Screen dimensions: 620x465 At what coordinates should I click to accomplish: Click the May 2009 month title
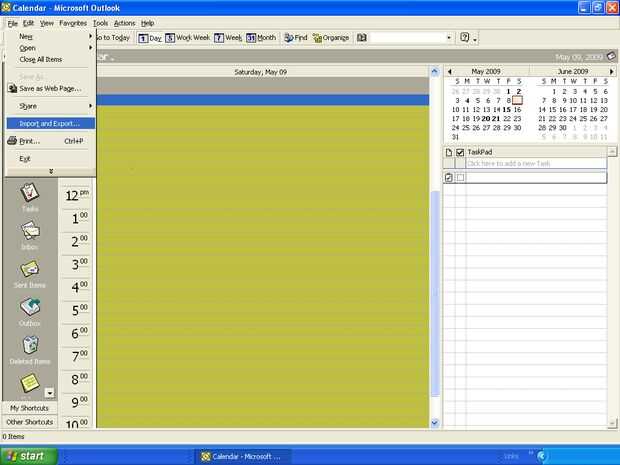486,72
